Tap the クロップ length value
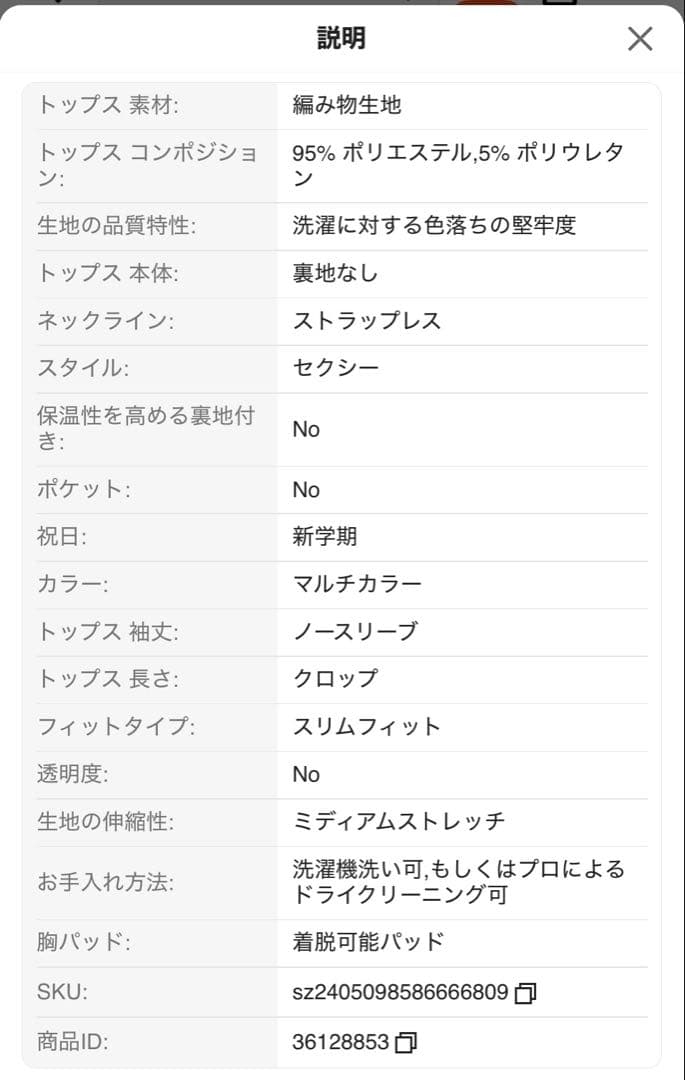The width and height of the screenshot is (685, 1080). (x=335, y=679)
